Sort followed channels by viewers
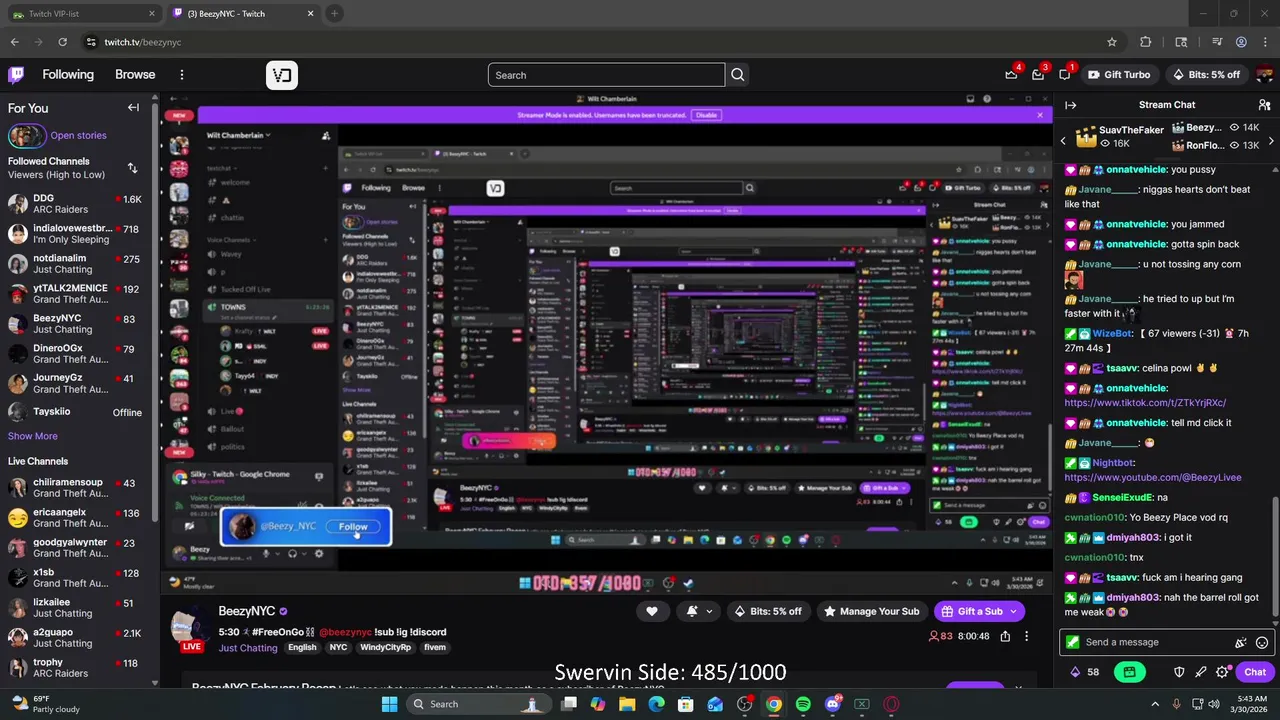The image size is (1280, 720). 132,168
